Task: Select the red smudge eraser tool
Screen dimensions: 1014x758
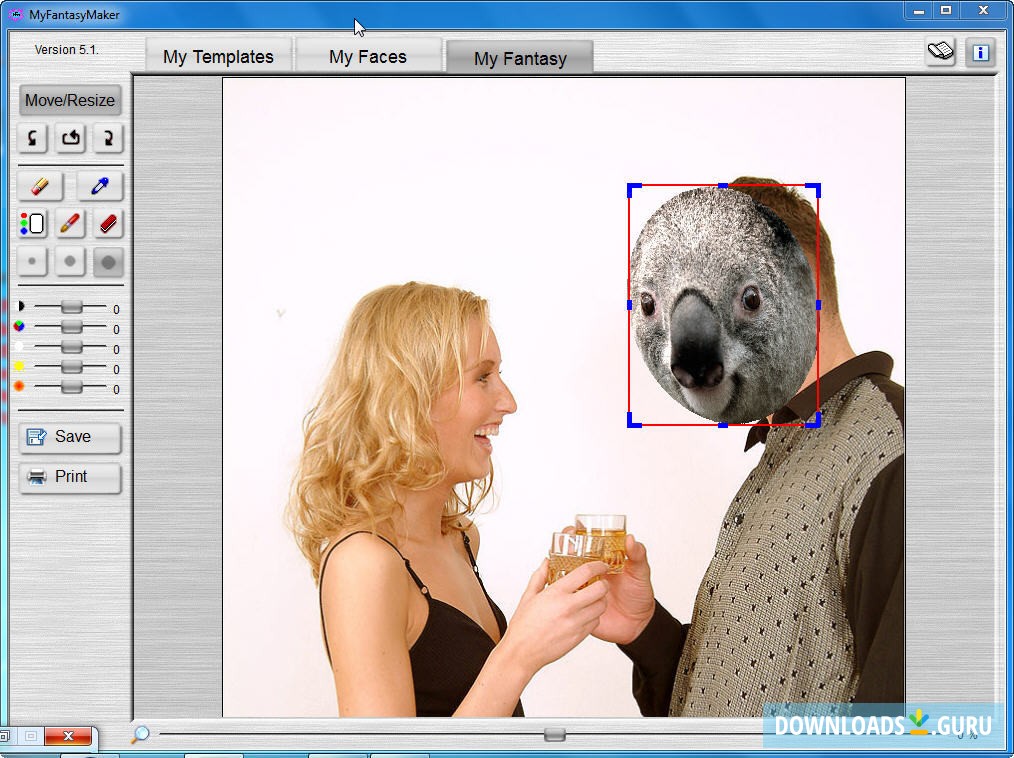Action: point(108,223)
